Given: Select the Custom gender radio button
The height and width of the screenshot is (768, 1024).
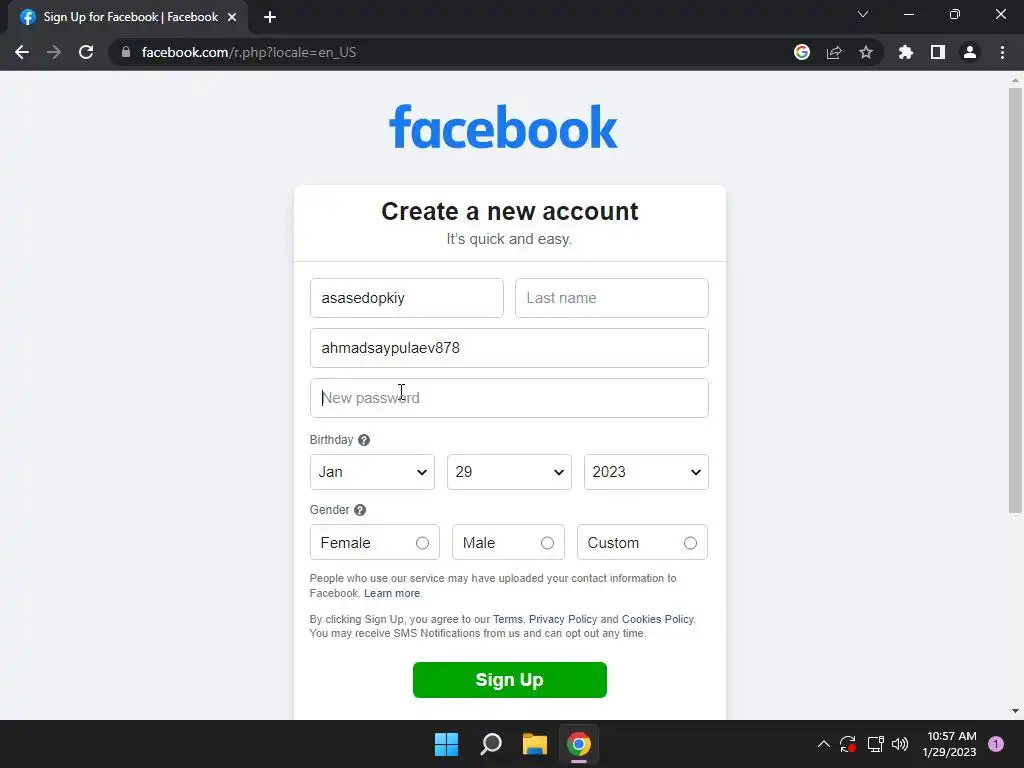Looking at the screenshot, I should (x=690, y=543).
